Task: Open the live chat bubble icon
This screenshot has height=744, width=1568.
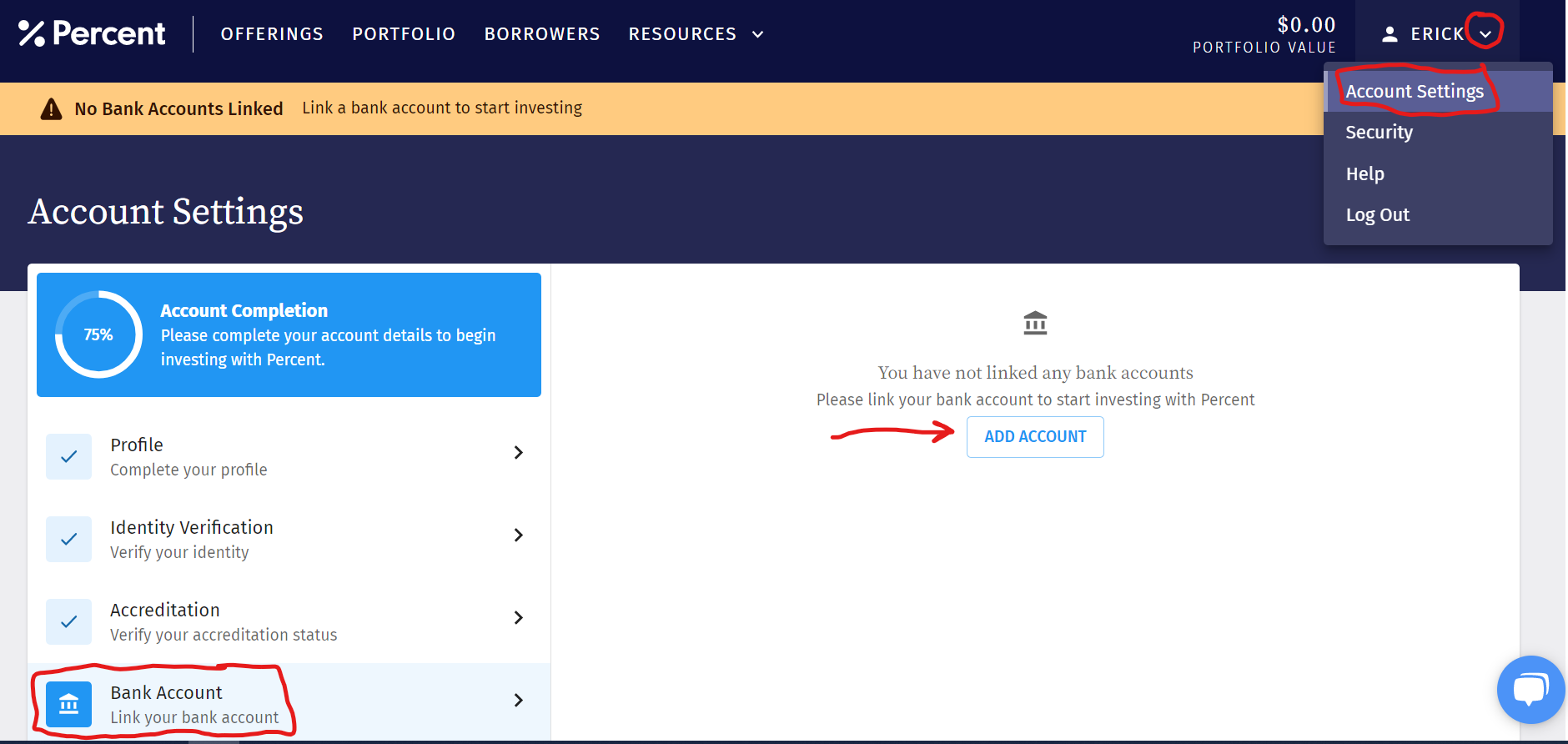Action: pos(1530,690)
